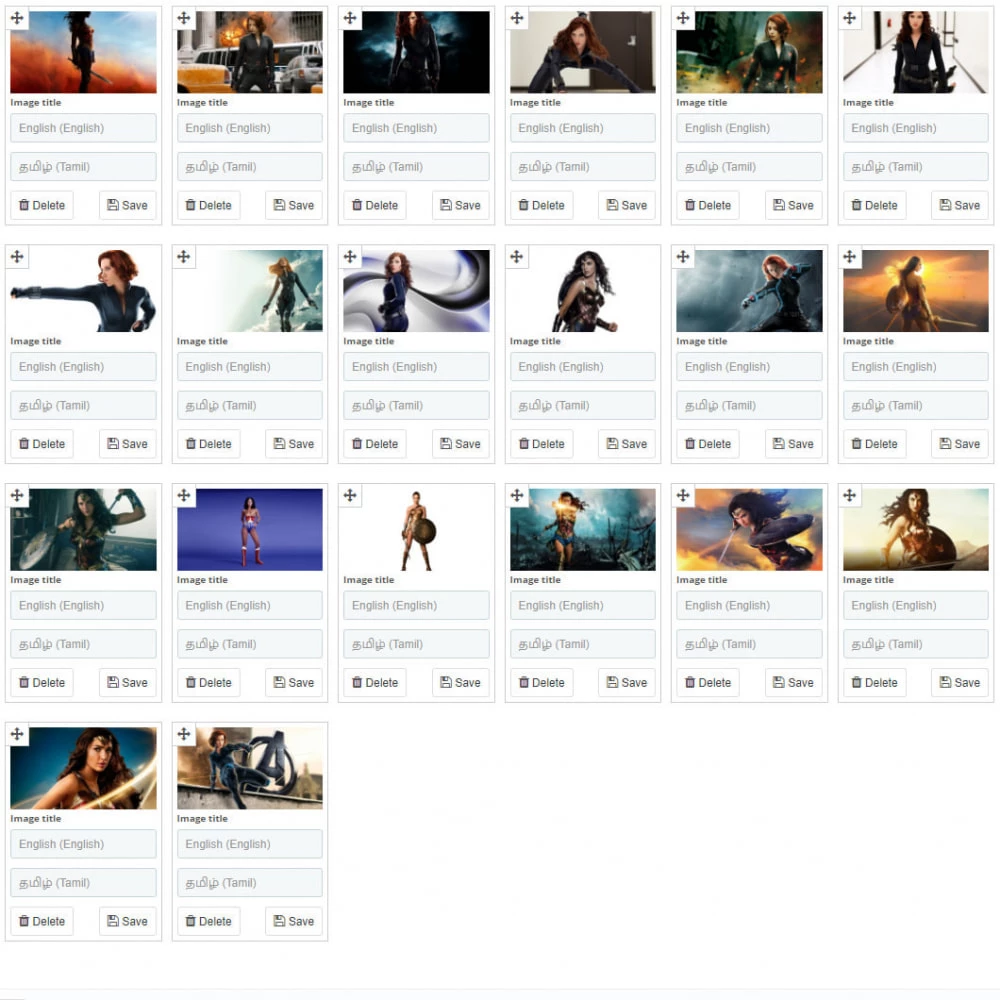Click move handle on outstretched-arm Black Widow card
Screen dimensions: 1000x1000
(x=17, y=256)
